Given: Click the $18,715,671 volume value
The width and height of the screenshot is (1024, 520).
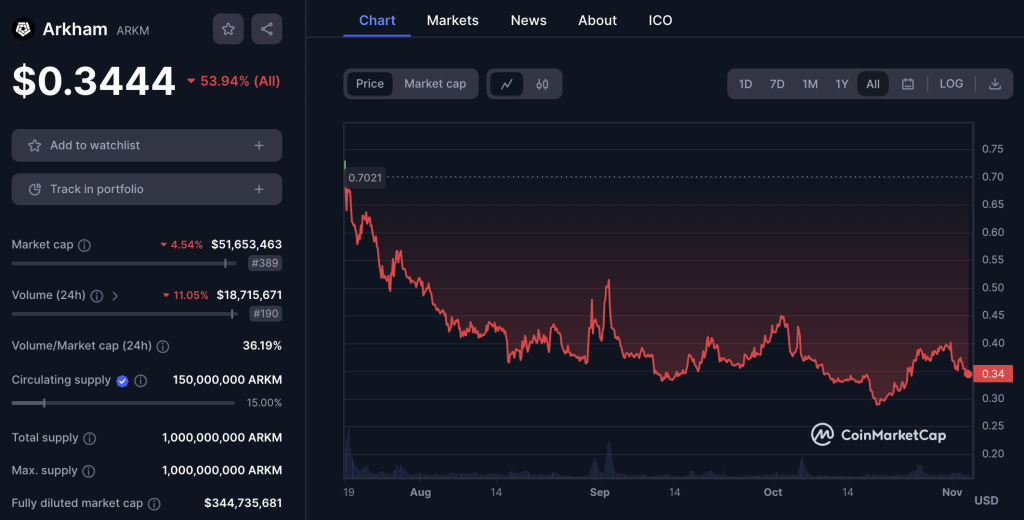Looking at the screenshot, I should [x=249, y=295].
